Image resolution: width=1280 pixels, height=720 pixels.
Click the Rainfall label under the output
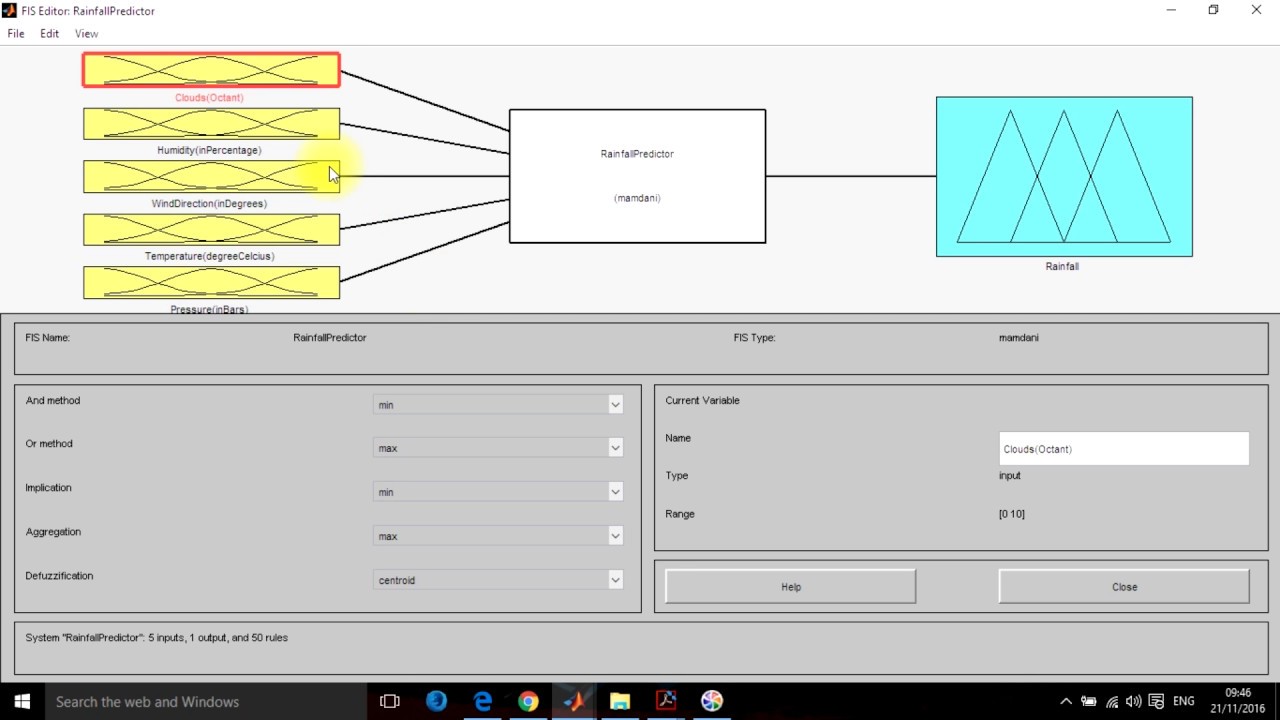click(1062, 267)
